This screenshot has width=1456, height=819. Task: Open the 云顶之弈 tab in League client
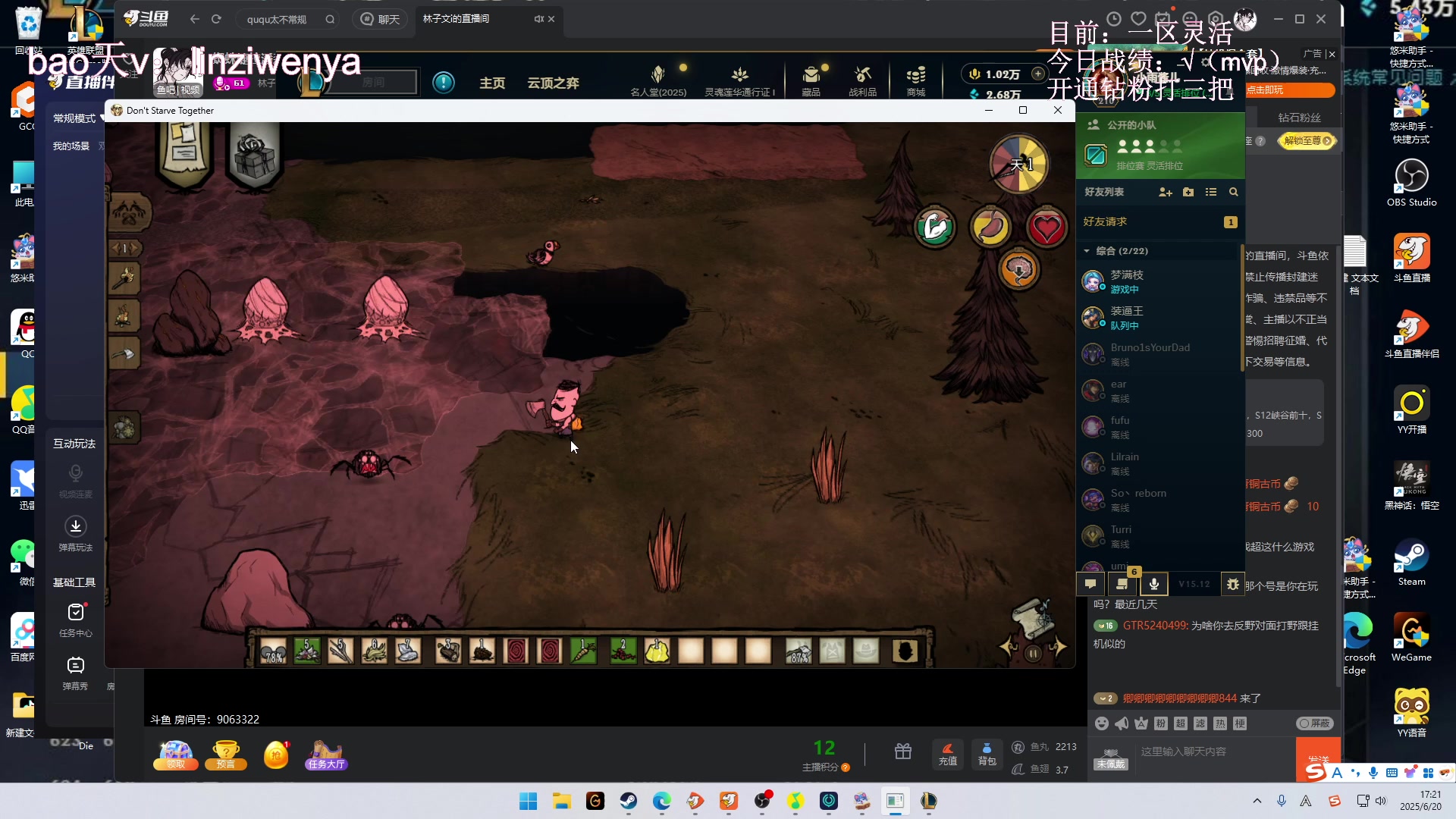(553, 83)
